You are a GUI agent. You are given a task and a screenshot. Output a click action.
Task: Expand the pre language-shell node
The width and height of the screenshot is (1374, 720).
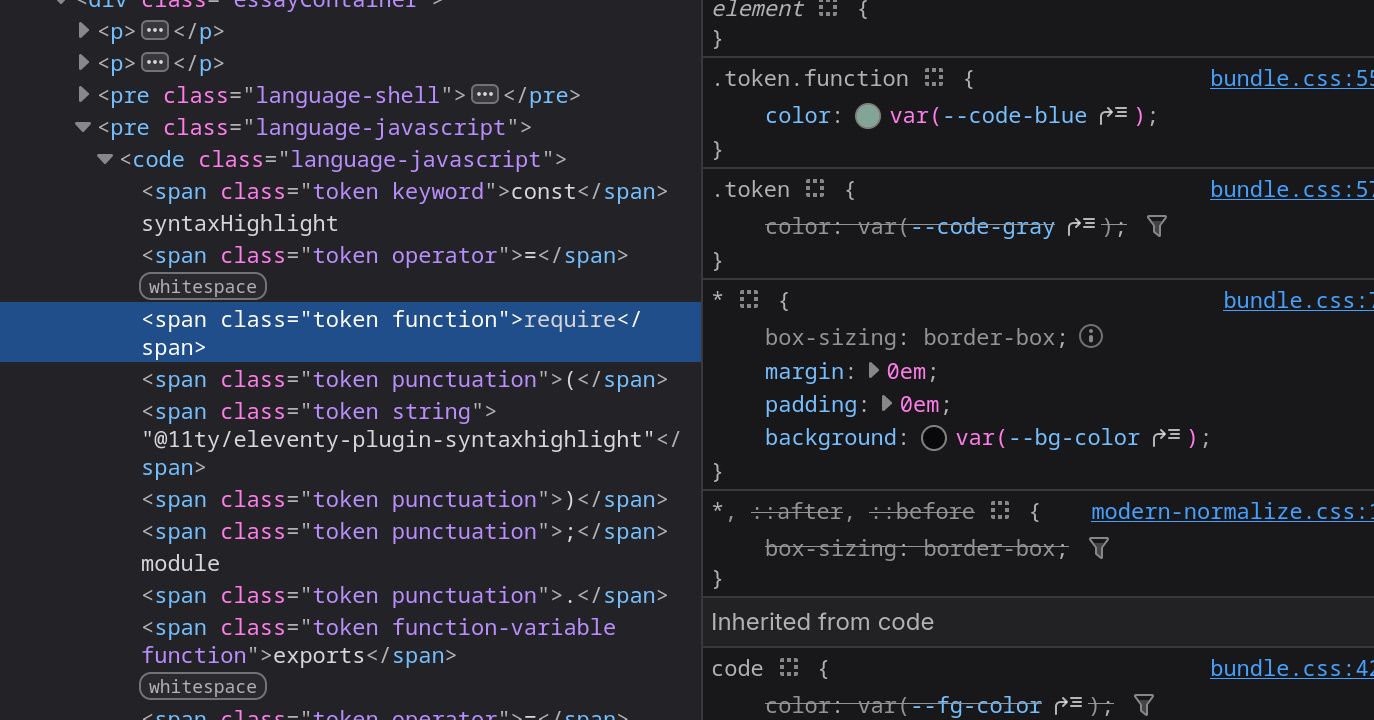(84, 95)
